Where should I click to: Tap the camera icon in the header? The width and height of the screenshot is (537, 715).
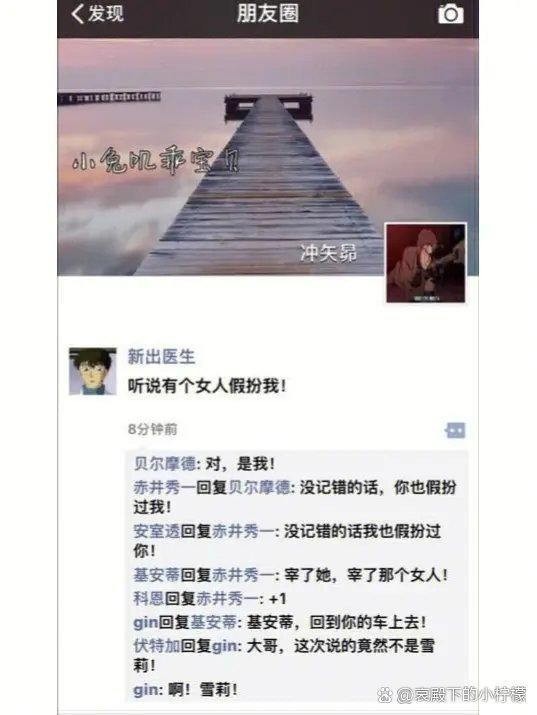pyautogui.click(x=450, y=14)
